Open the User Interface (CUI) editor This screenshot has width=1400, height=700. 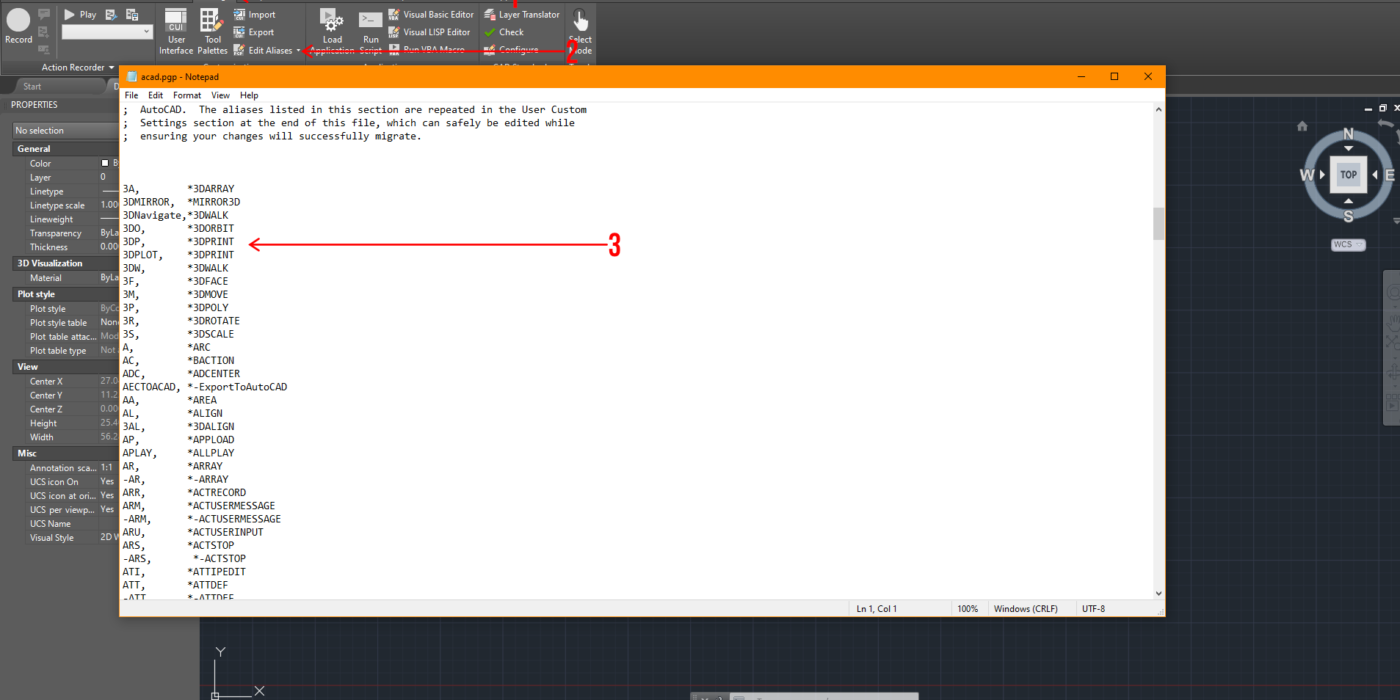pyautogui.click(x=176, y=30)
